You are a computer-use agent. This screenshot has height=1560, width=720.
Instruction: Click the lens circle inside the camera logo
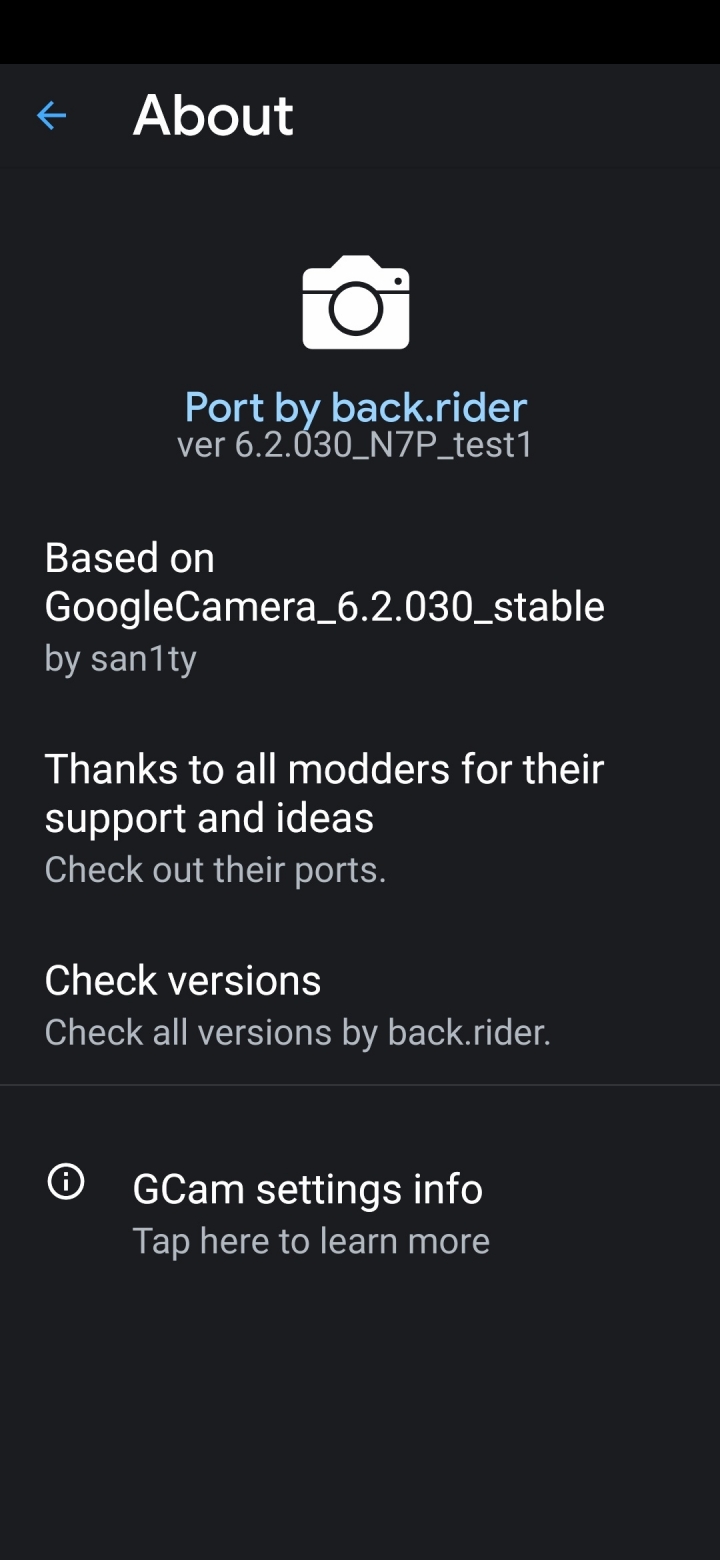coord(356,308)
